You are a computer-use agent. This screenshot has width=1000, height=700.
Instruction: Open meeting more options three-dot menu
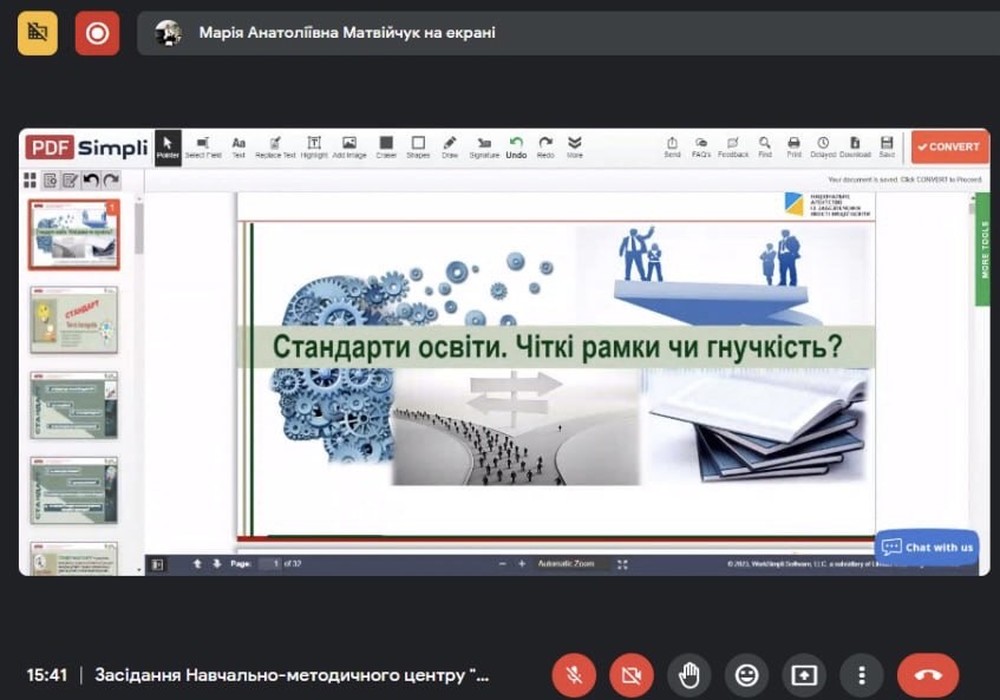[861, 676]
